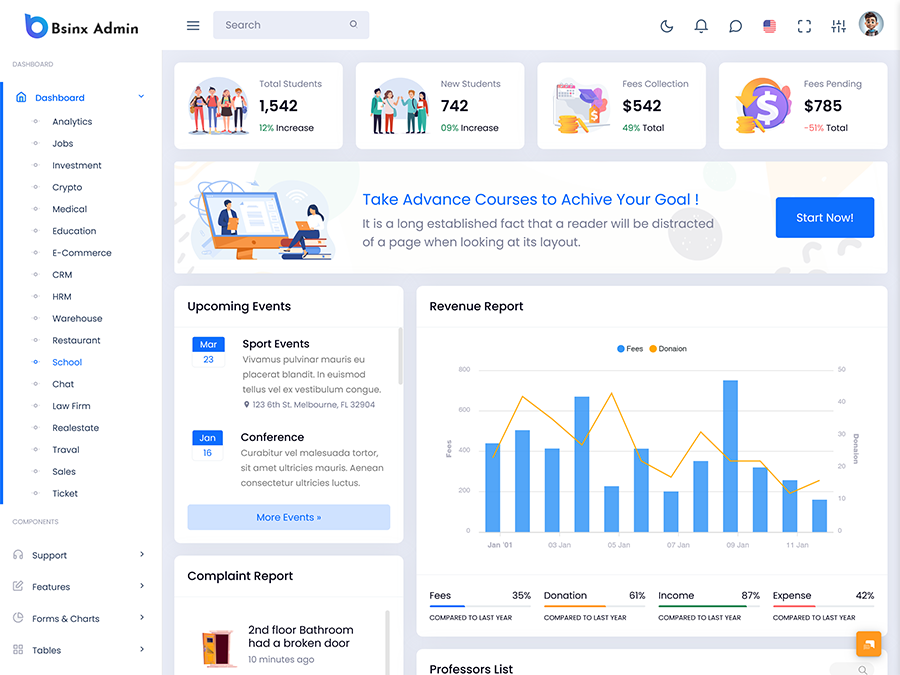This screenshot has width=900, height=675.
Task: Open Restaurant dashboard
Action: 76,340
